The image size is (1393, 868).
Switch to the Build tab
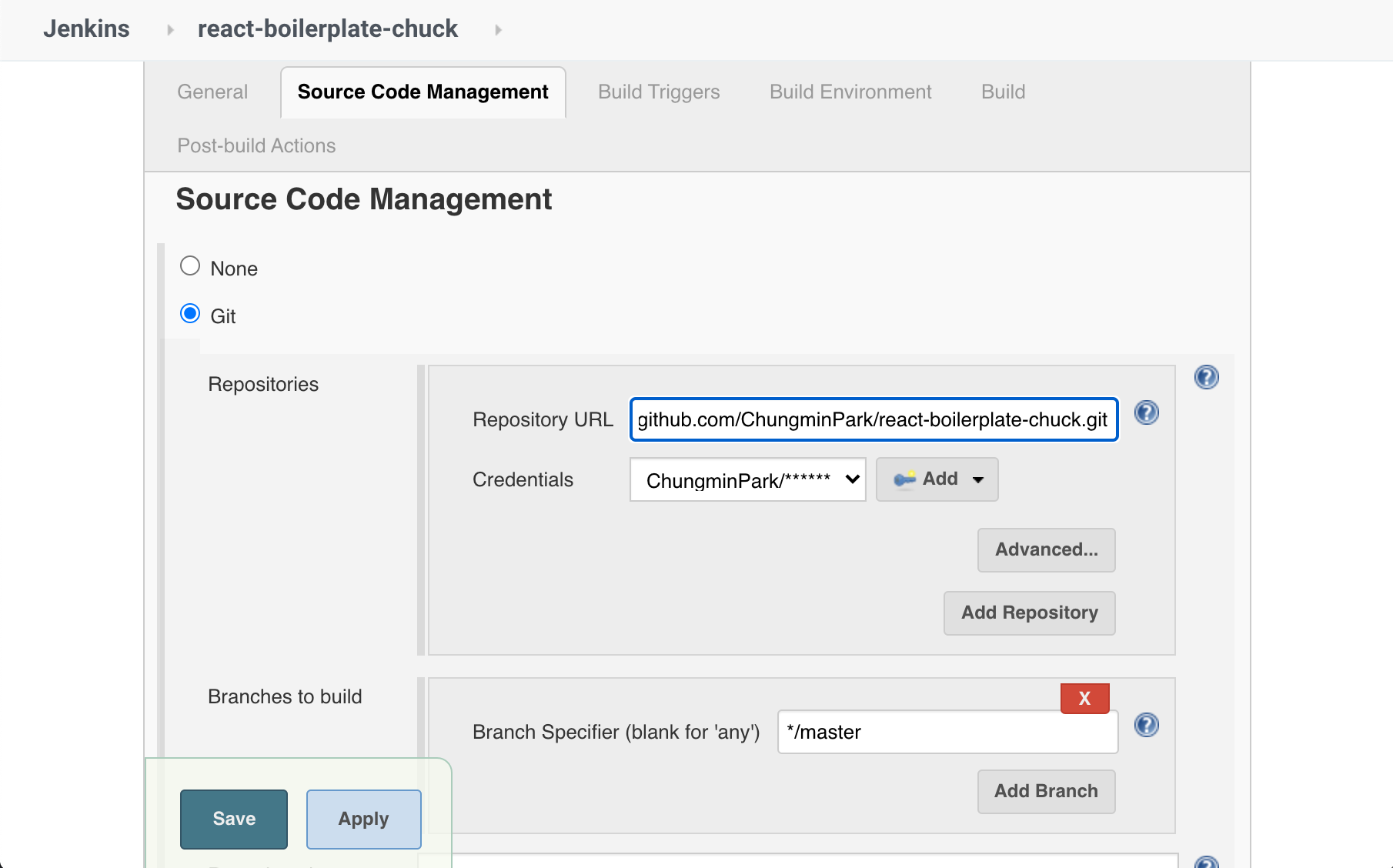(1003, 92)
